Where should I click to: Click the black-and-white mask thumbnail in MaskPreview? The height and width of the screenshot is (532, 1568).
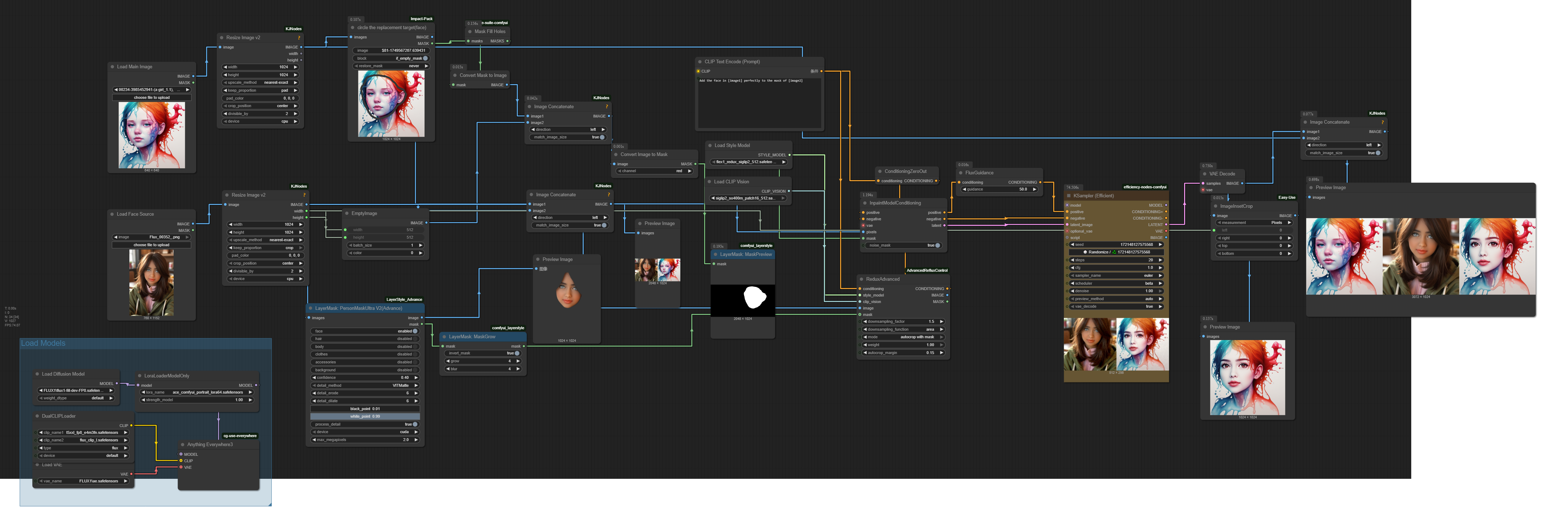pos(743,301)
